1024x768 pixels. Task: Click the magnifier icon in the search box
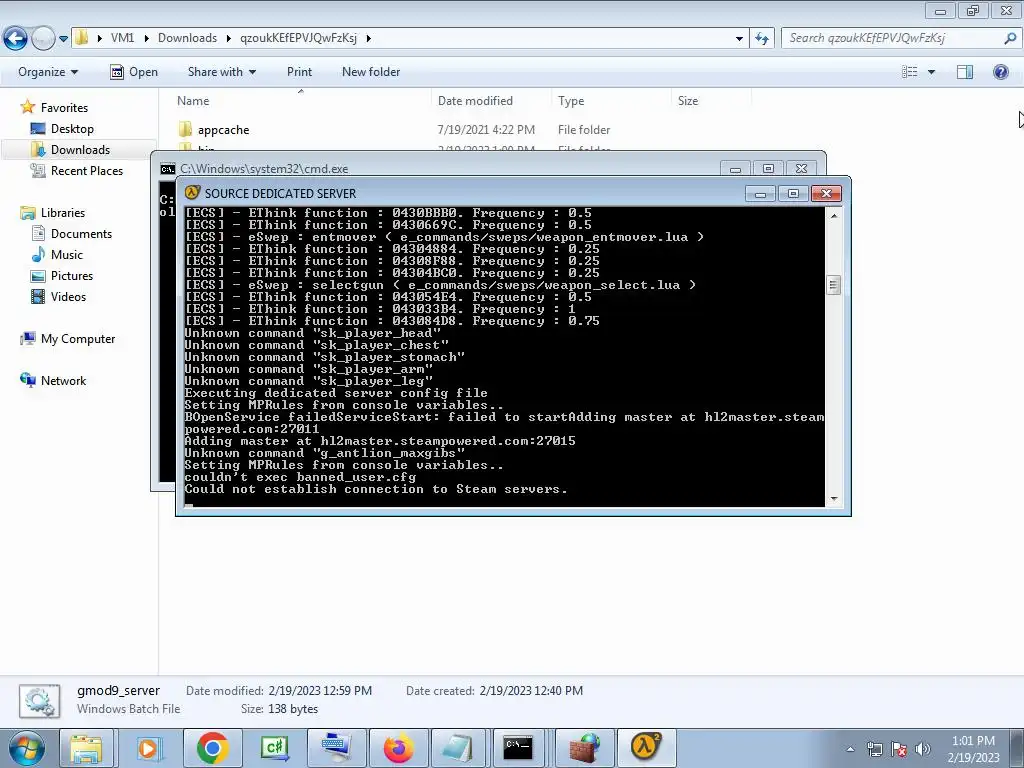[1010, 38]
